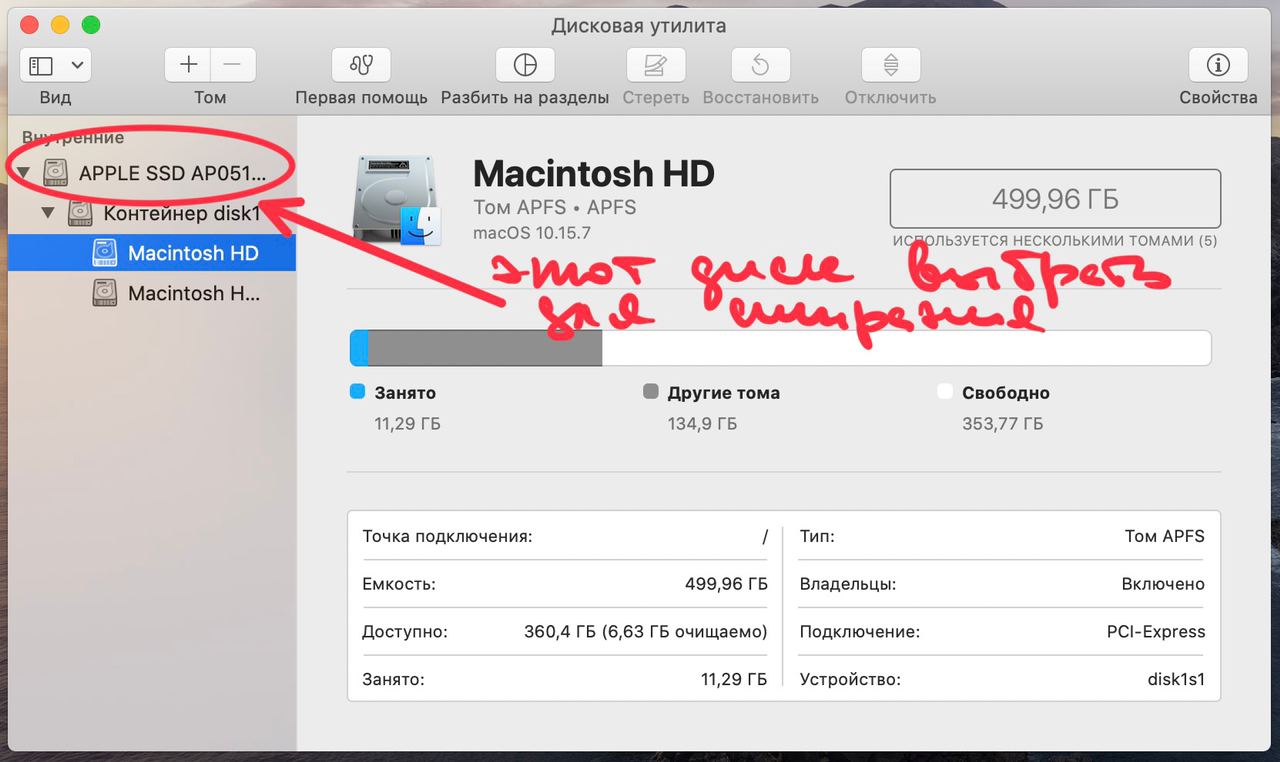Select APPLE SSD AP051 disk row
The height and width of the screenshot is (762, 1280).
152,173
